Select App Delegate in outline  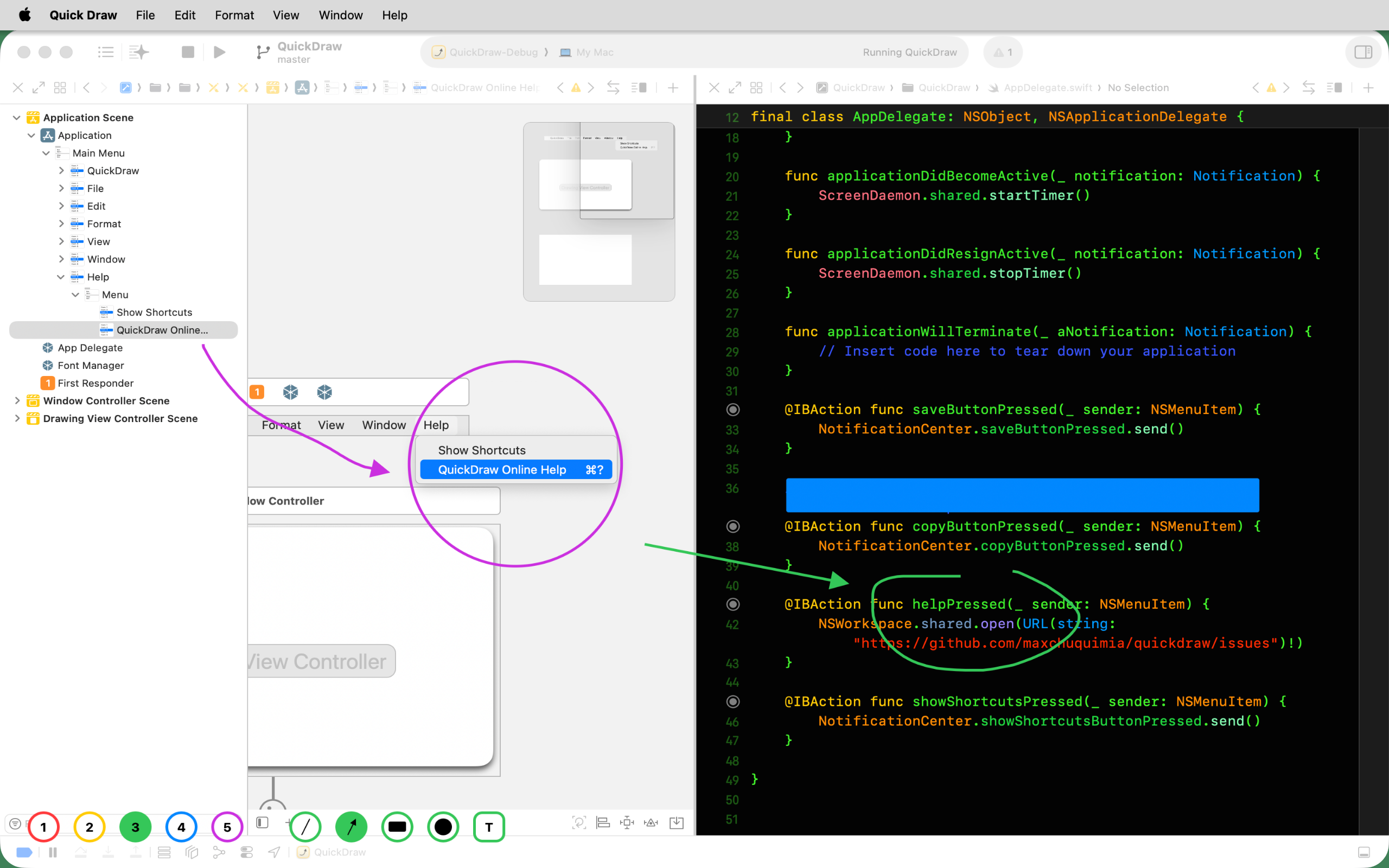pos(90,348)
